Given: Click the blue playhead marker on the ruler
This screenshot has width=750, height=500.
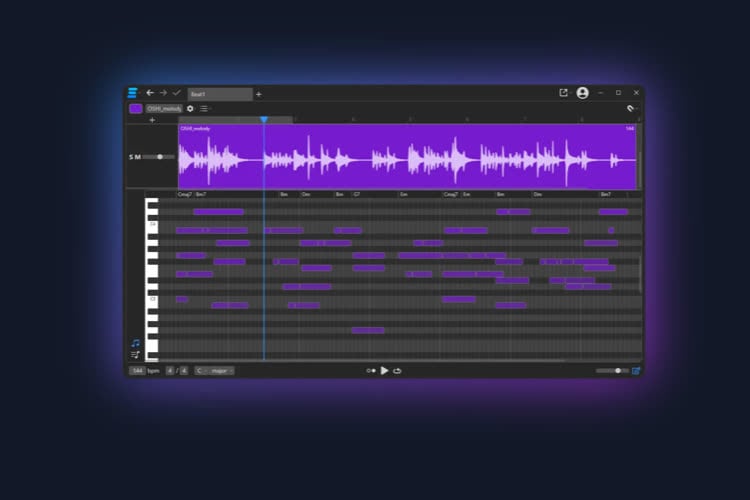Looking at the screenshot, I should (264, 119).
